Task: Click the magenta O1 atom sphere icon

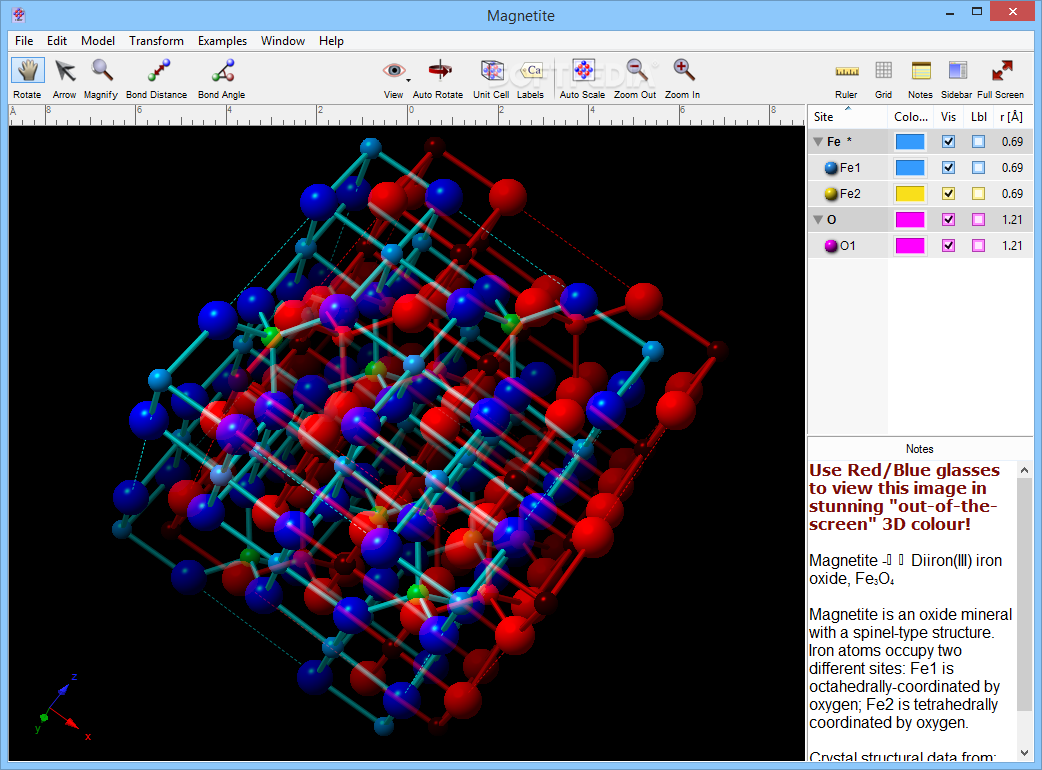Action: pyautogui.click(x=831, y=246)
